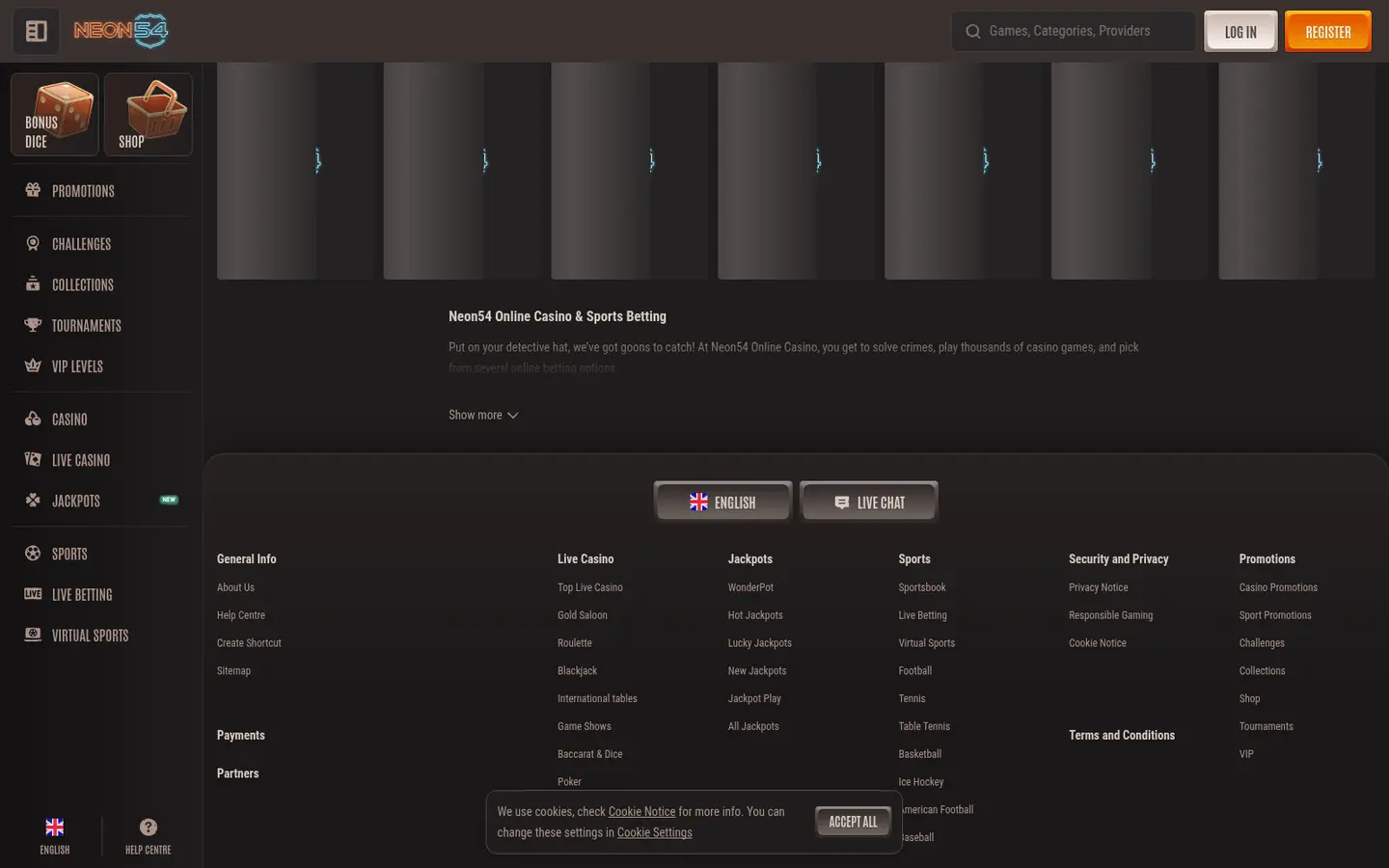Open the Bonus Dice tile
Viewport: 1389px width, 868px height.
(55, 115)
